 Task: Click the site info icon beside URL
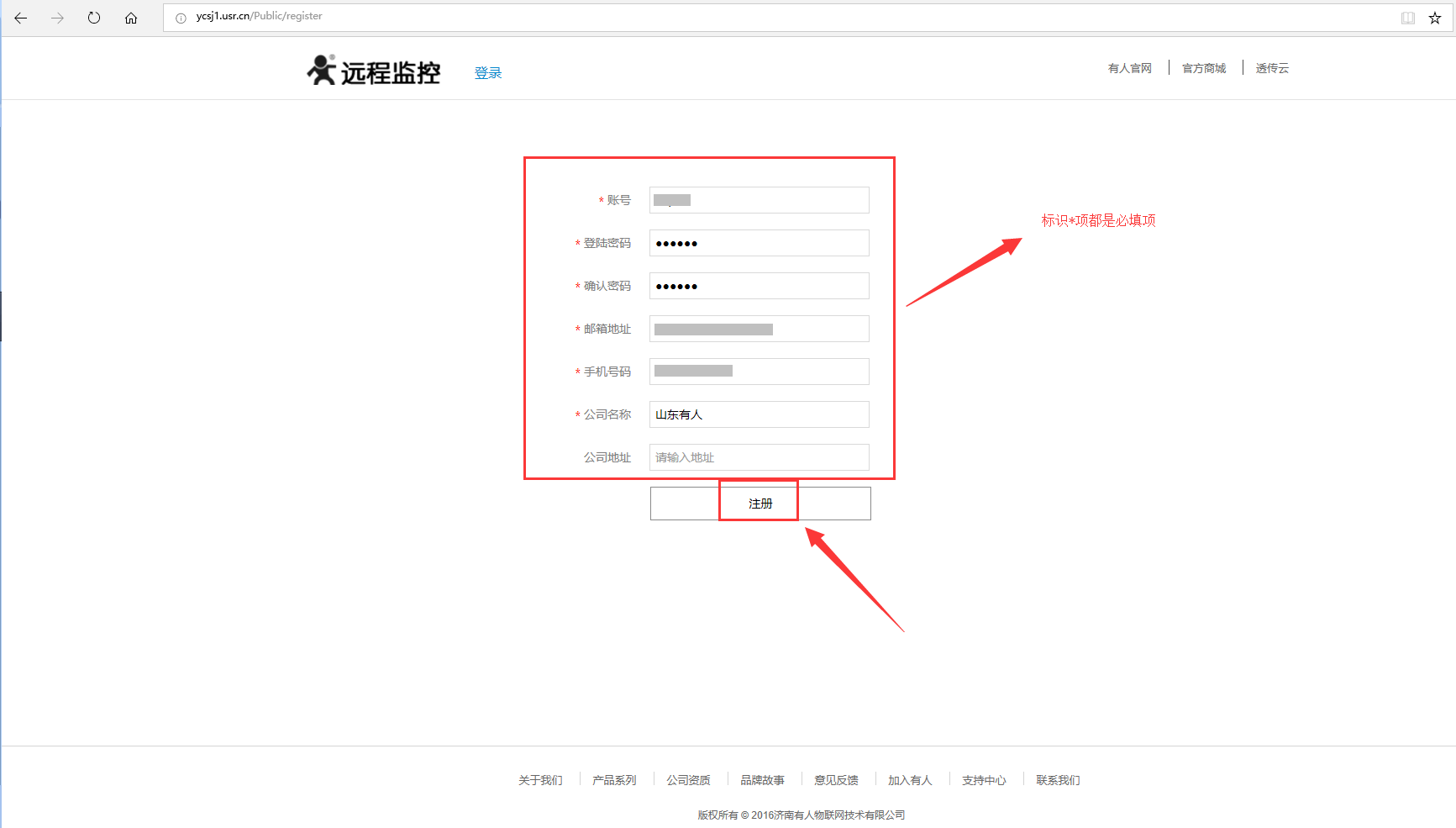[x=181, y=18]
